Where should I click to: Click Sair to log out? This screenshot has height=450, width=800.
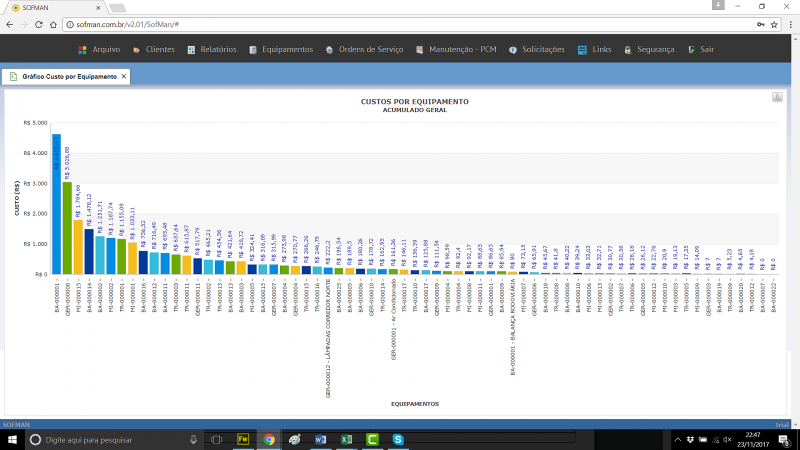(707, 49)
